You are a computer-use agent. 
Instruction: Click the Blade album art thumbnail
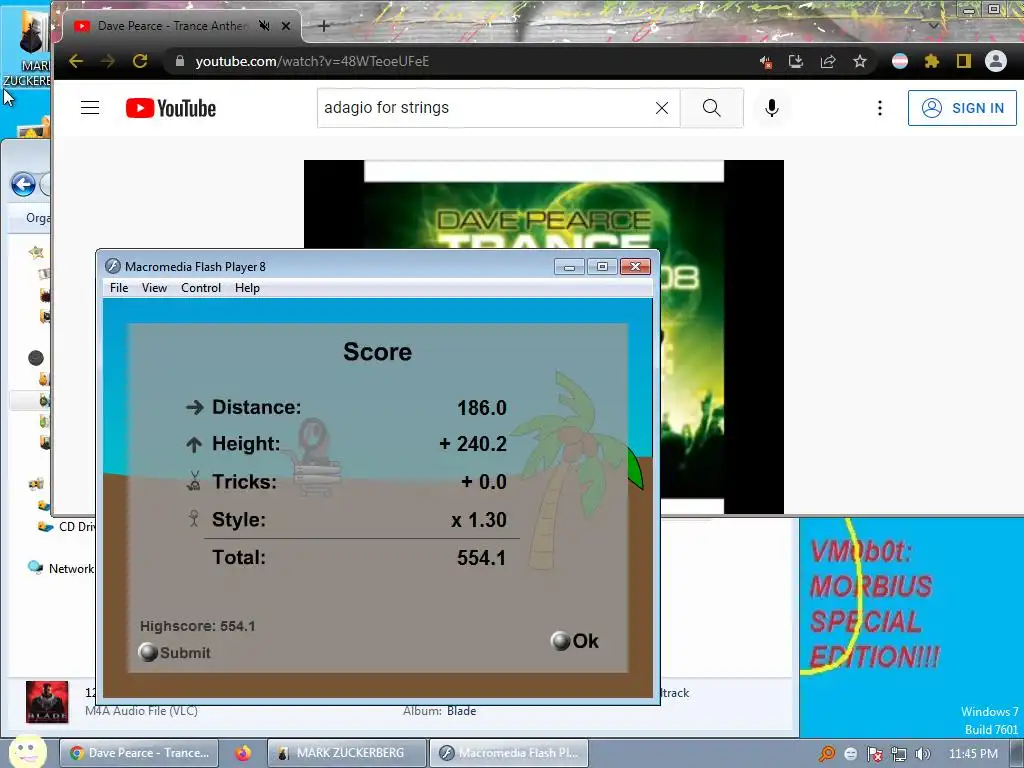point(47,702)
